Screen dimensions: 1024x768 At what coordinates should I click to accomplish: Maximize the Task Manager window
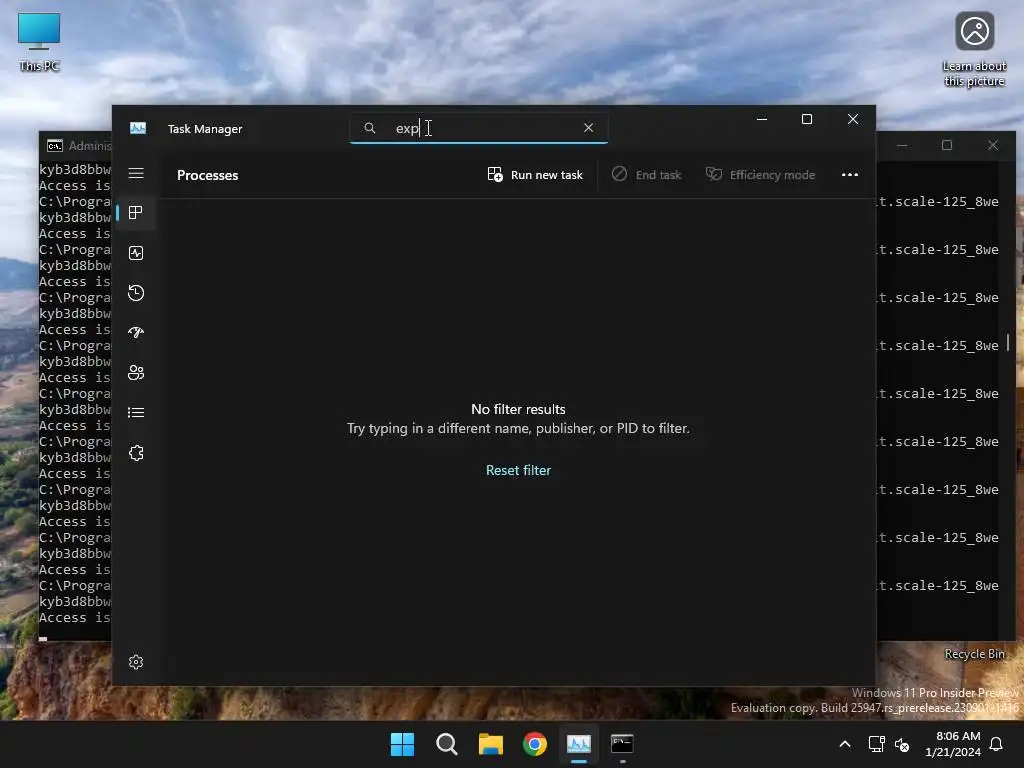807,119
